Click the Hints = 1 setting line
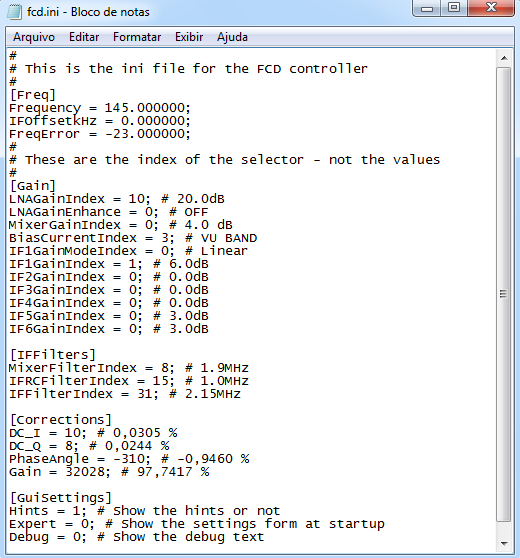 145,511
